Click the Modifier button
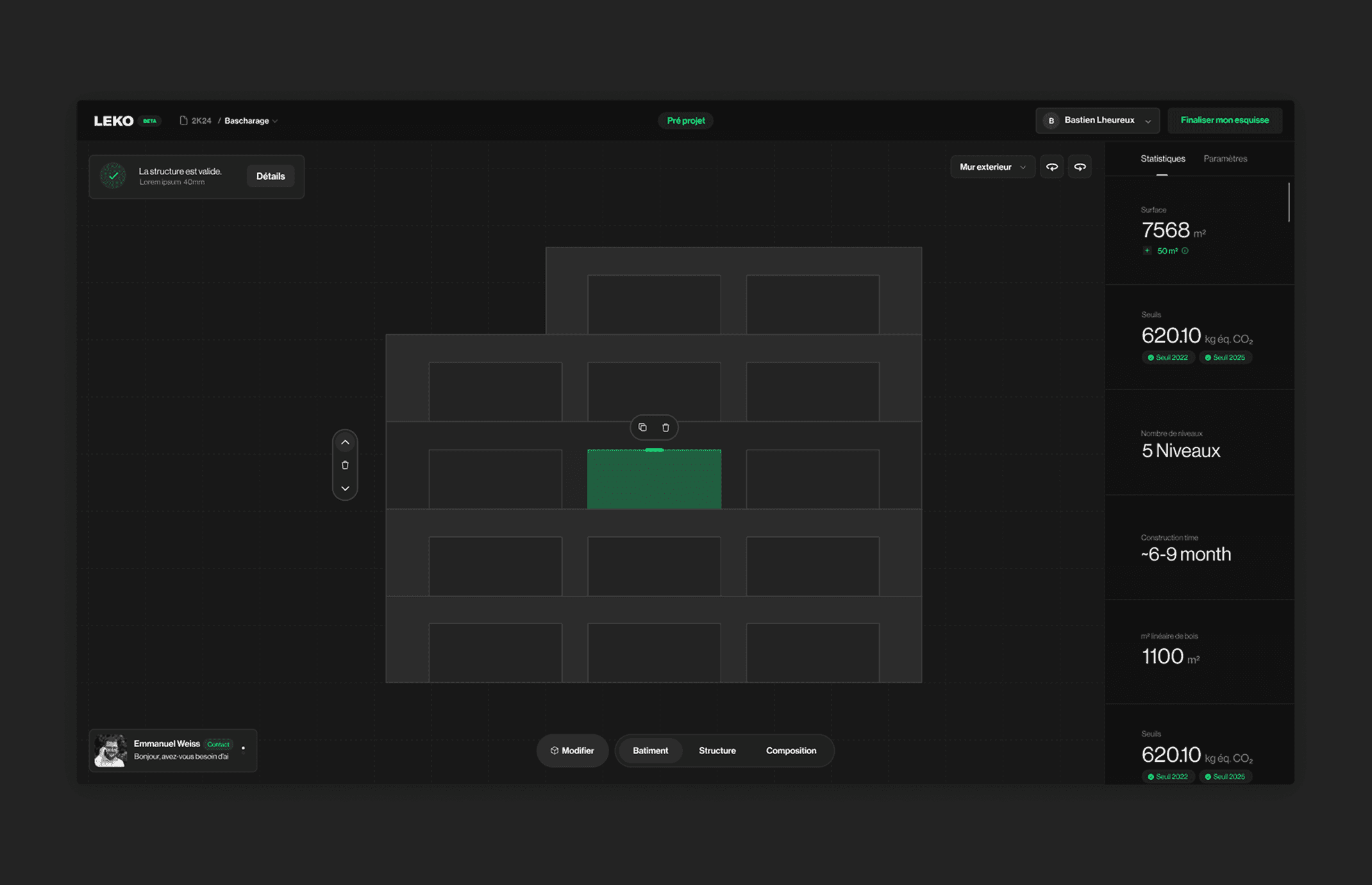Viewport: 1372px width, 885px height. click(572, 750)
